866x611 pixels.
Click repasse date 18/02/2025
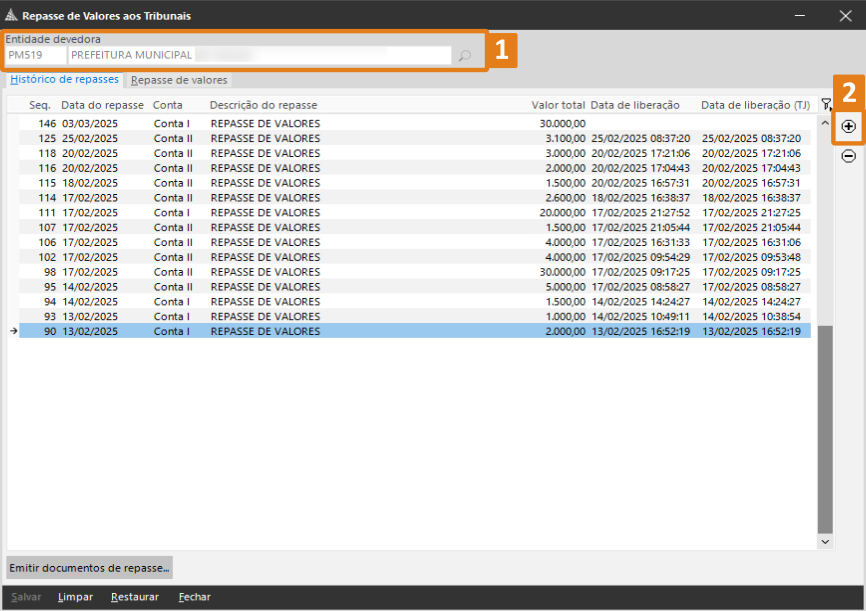(x=90, y=183)
